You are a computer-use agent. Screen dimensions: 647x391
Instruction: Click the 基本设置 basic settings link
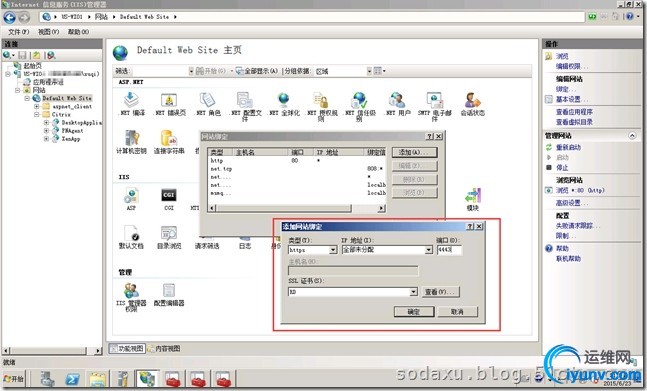tap(571, 99)
